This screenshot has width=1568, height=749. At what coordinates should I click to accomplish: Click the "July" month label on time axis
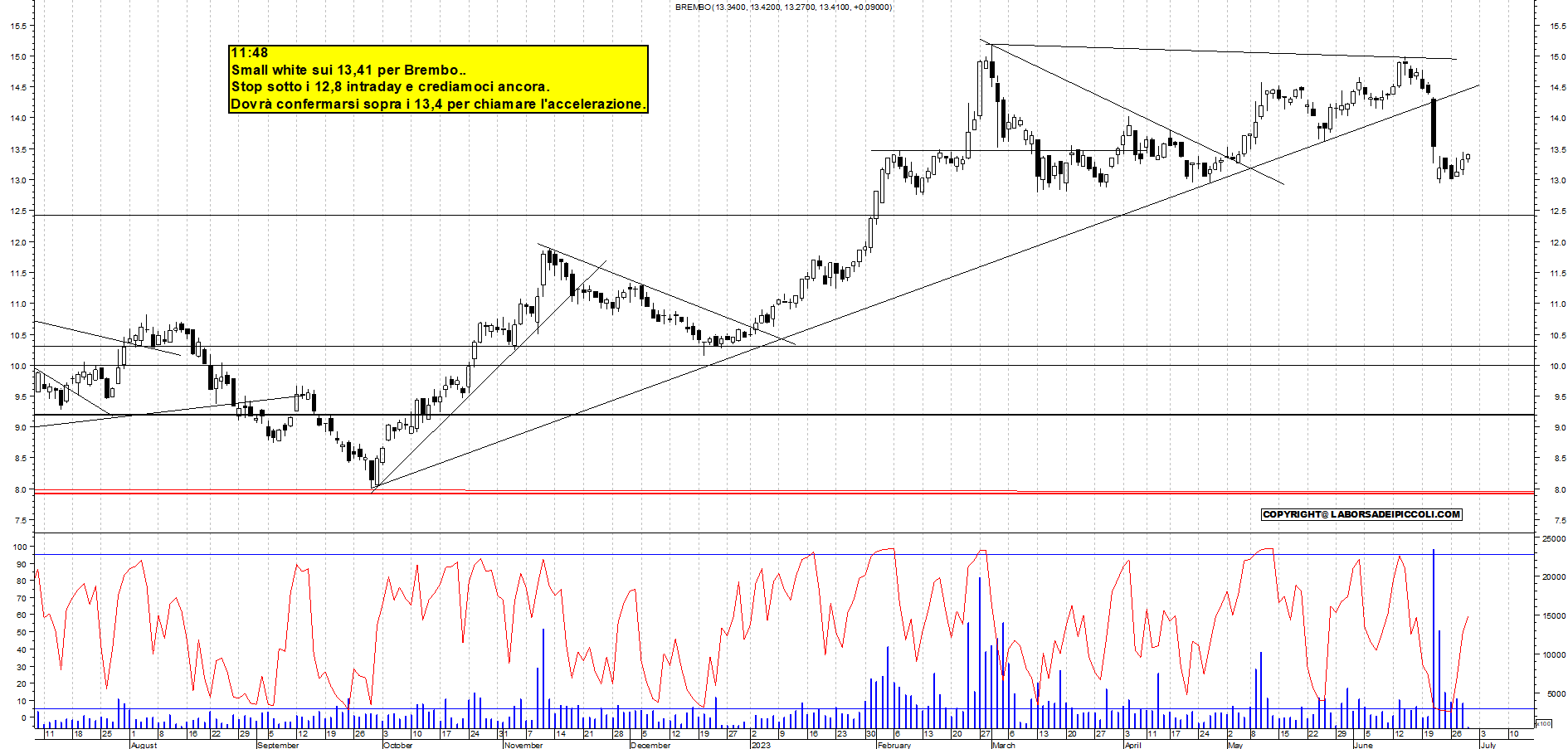point(1489,745)
